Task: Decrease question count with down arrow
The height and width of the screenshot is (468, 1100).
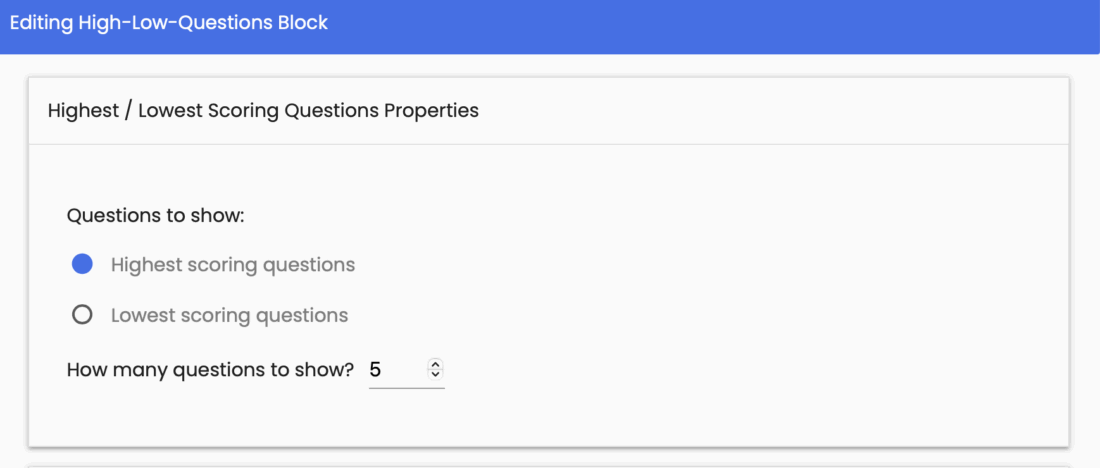Action: (x=435, y=374)
